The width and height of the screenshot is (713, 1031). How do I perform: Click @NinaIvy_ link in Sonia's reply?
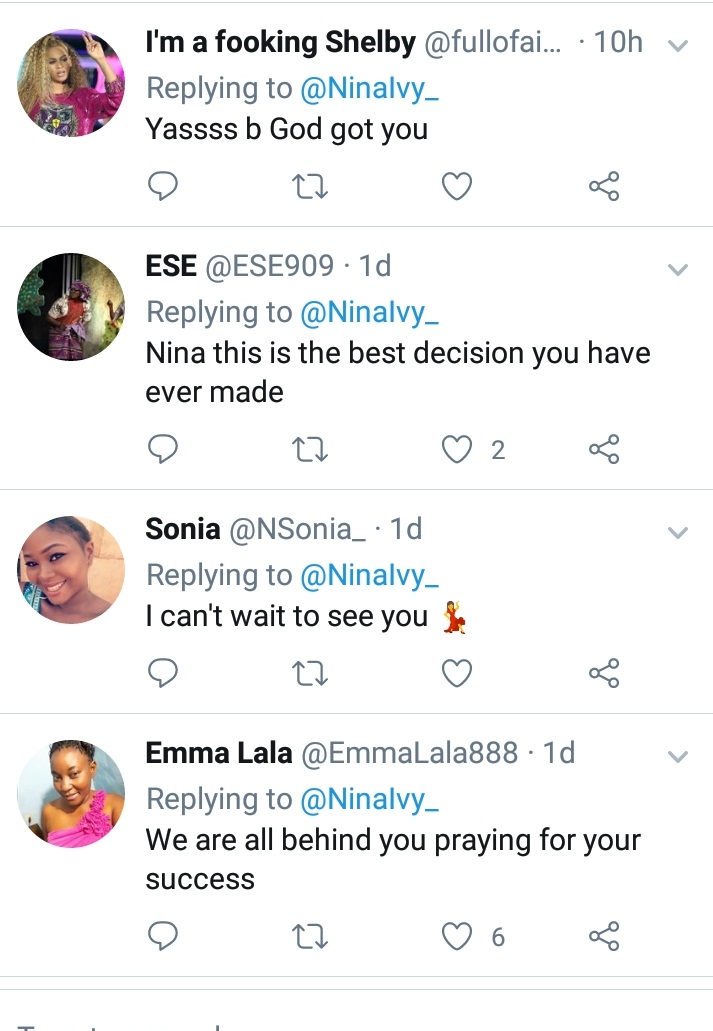coord(370,575)
